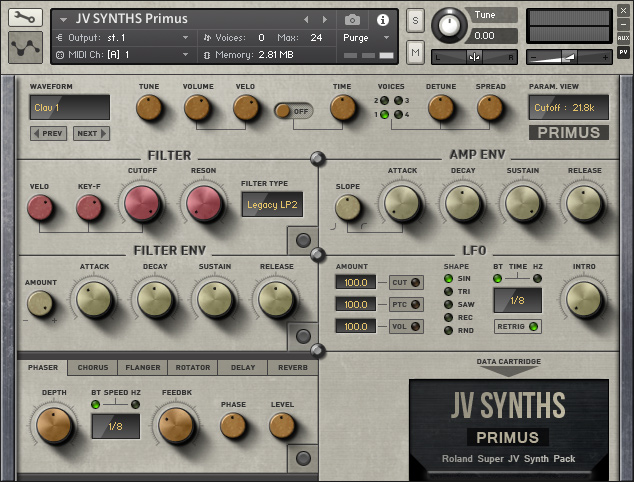
Task: Click the Max voices value 24
Action: coord(316,38)
